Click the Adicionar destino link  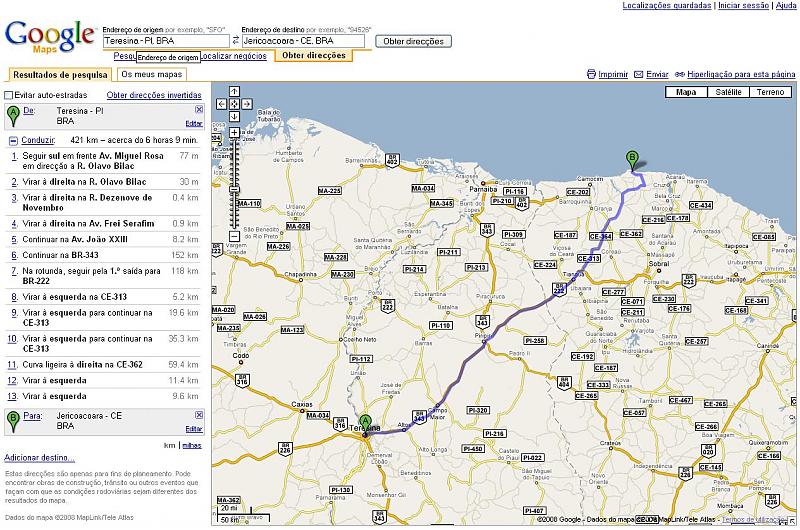tap(39, 458)
